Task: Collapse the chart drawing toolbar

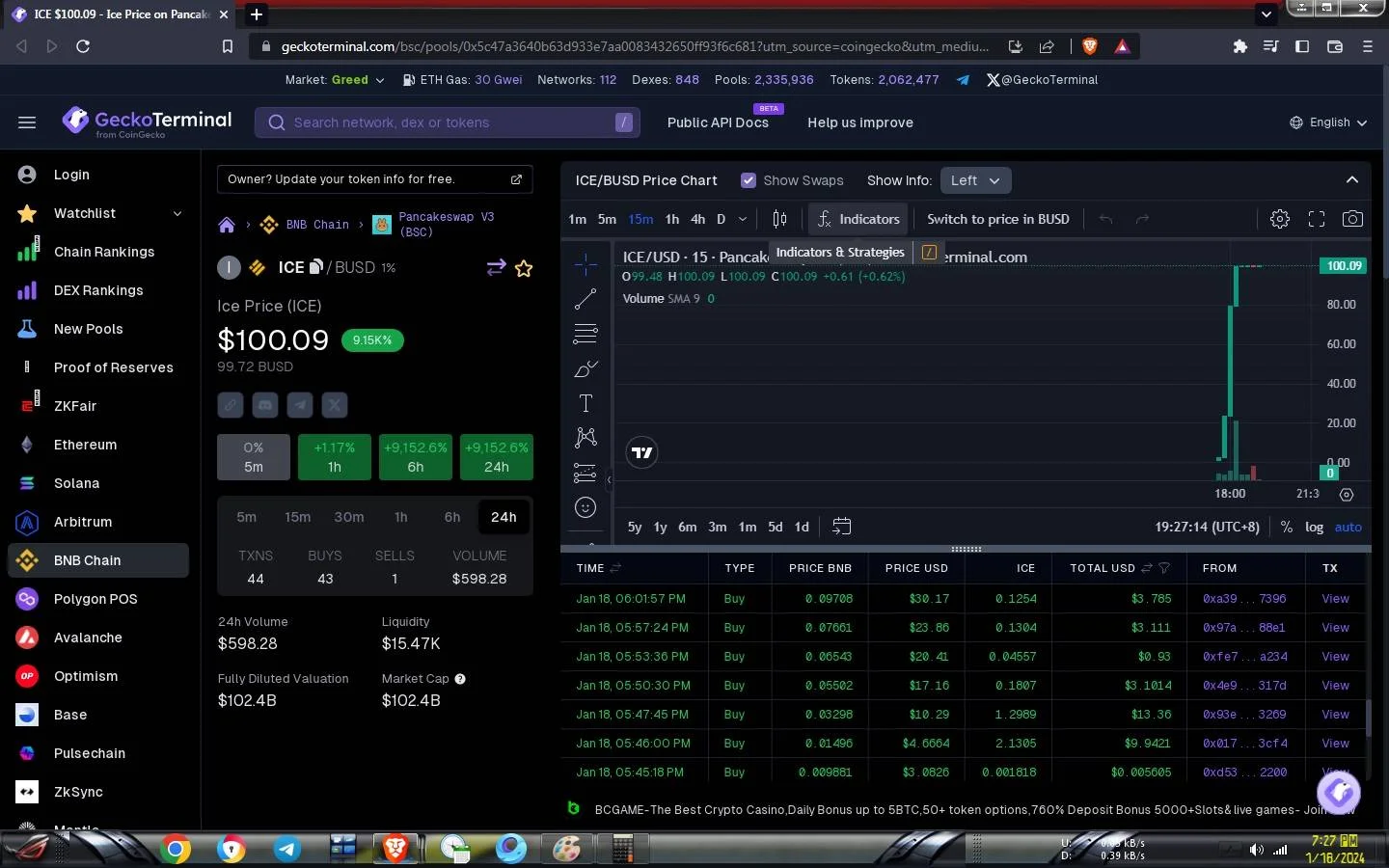Action: 609,479
